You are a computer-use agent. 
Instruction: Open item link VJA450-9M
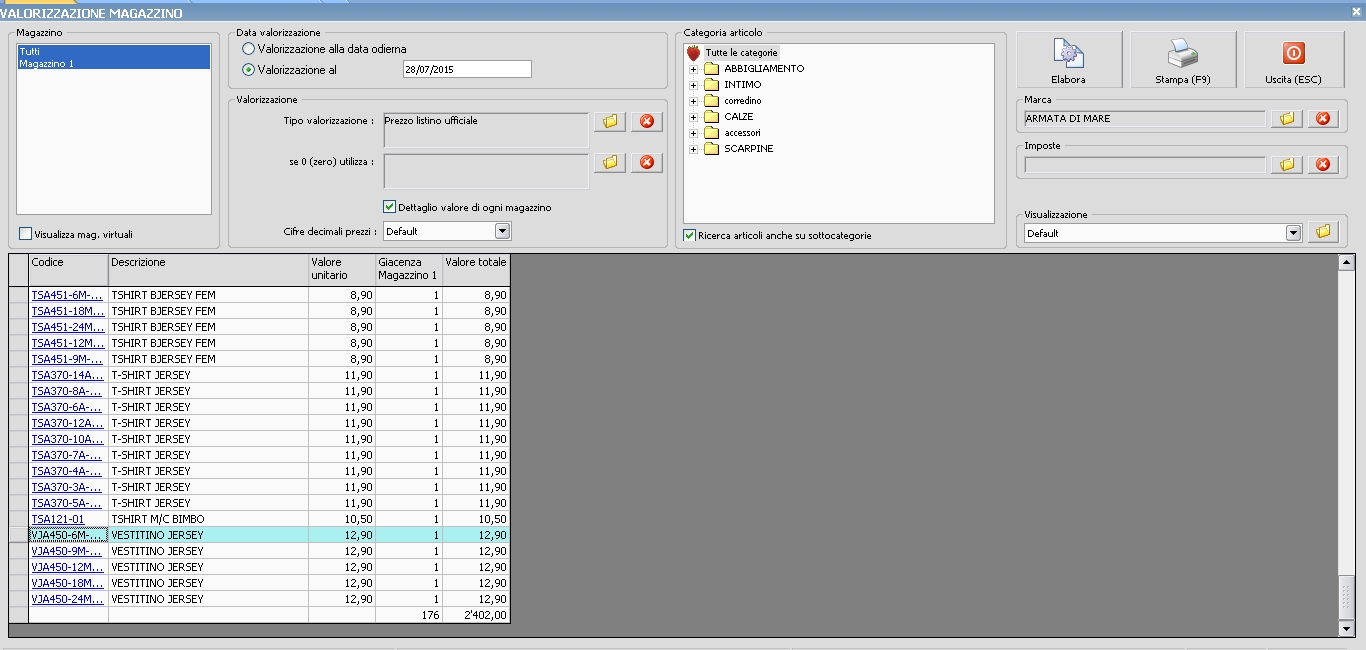click(x=67, y=551)
